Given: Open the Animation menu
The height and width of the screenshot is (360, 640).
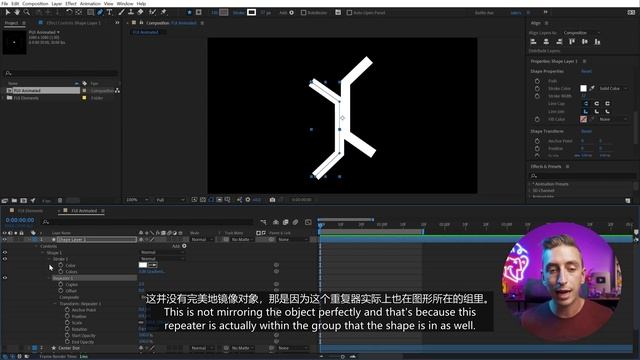Looking at the screenshot, I should click(90, 3).
